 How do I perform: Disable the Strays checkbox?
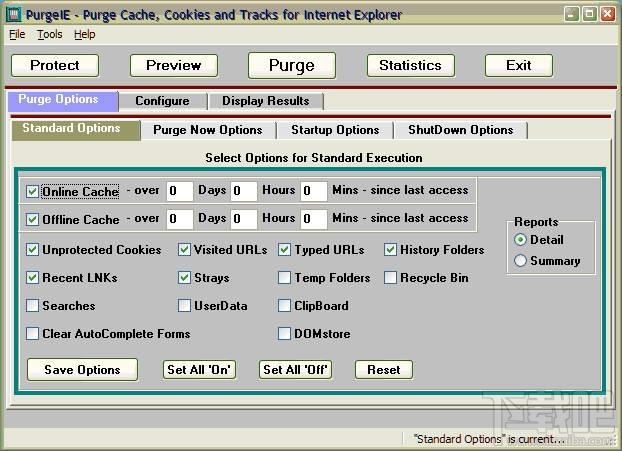tap(184, 278)
